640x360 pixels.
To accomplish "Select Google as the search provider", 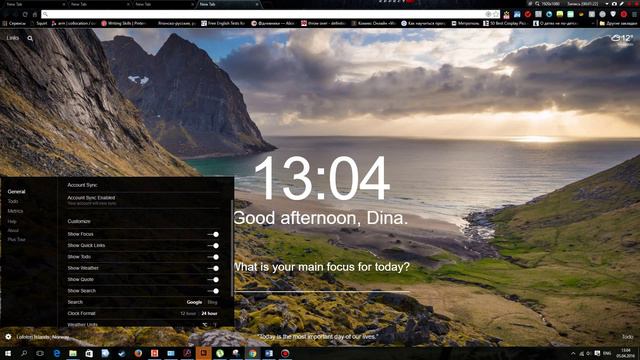I will point(194,302).
